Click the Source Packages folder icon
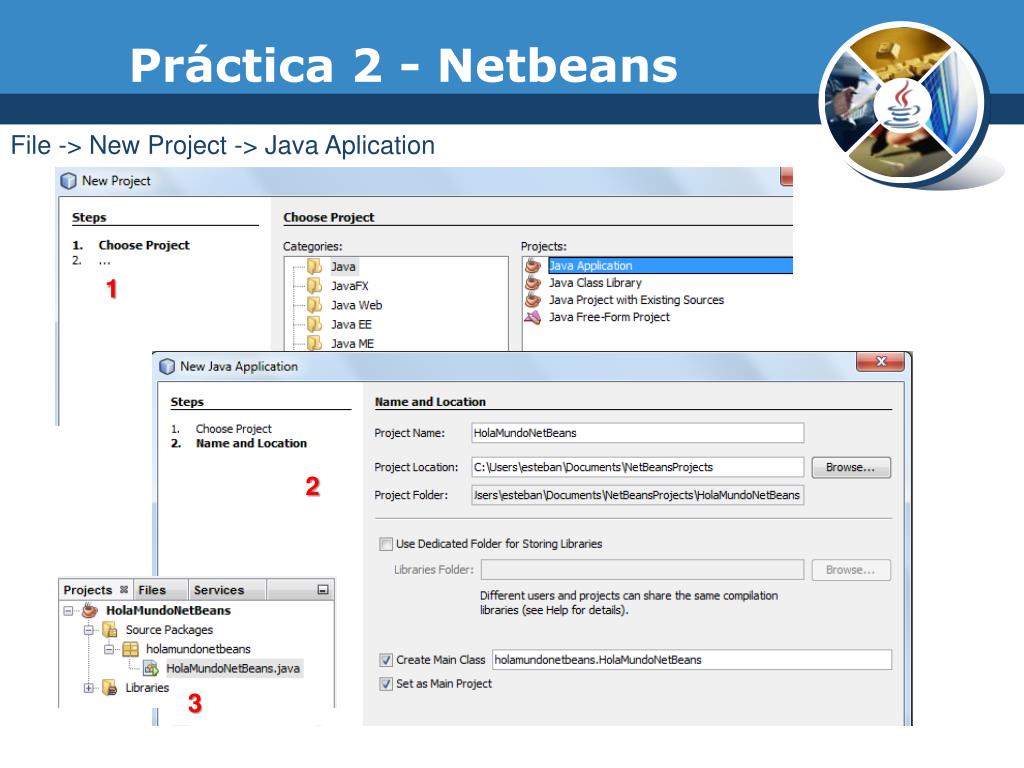This screenshot has width=1024, height=768. pyautogui.click(x=110, y=630)
